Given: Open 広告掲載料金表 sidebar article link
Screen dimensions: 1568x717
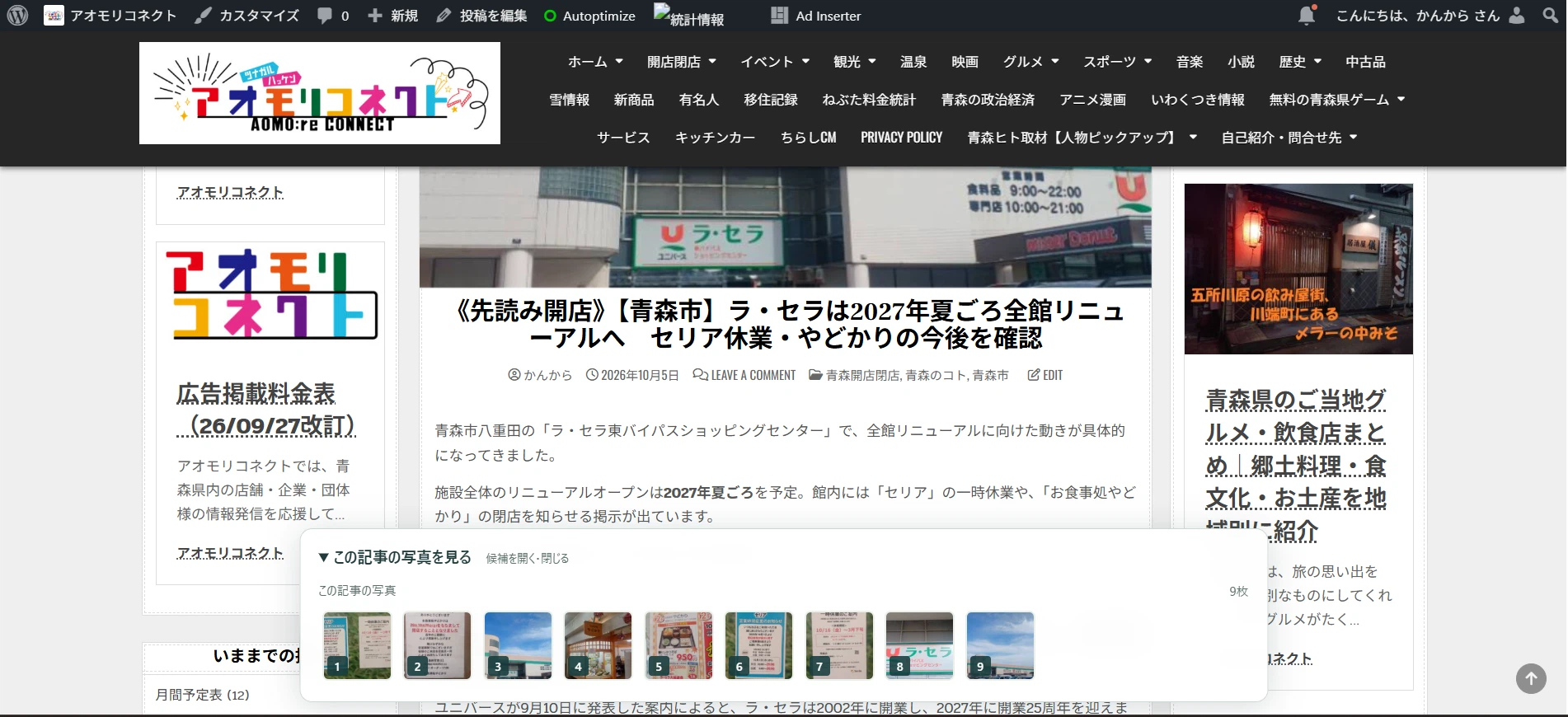Looking at the screenshot, I should coord(265,409).
